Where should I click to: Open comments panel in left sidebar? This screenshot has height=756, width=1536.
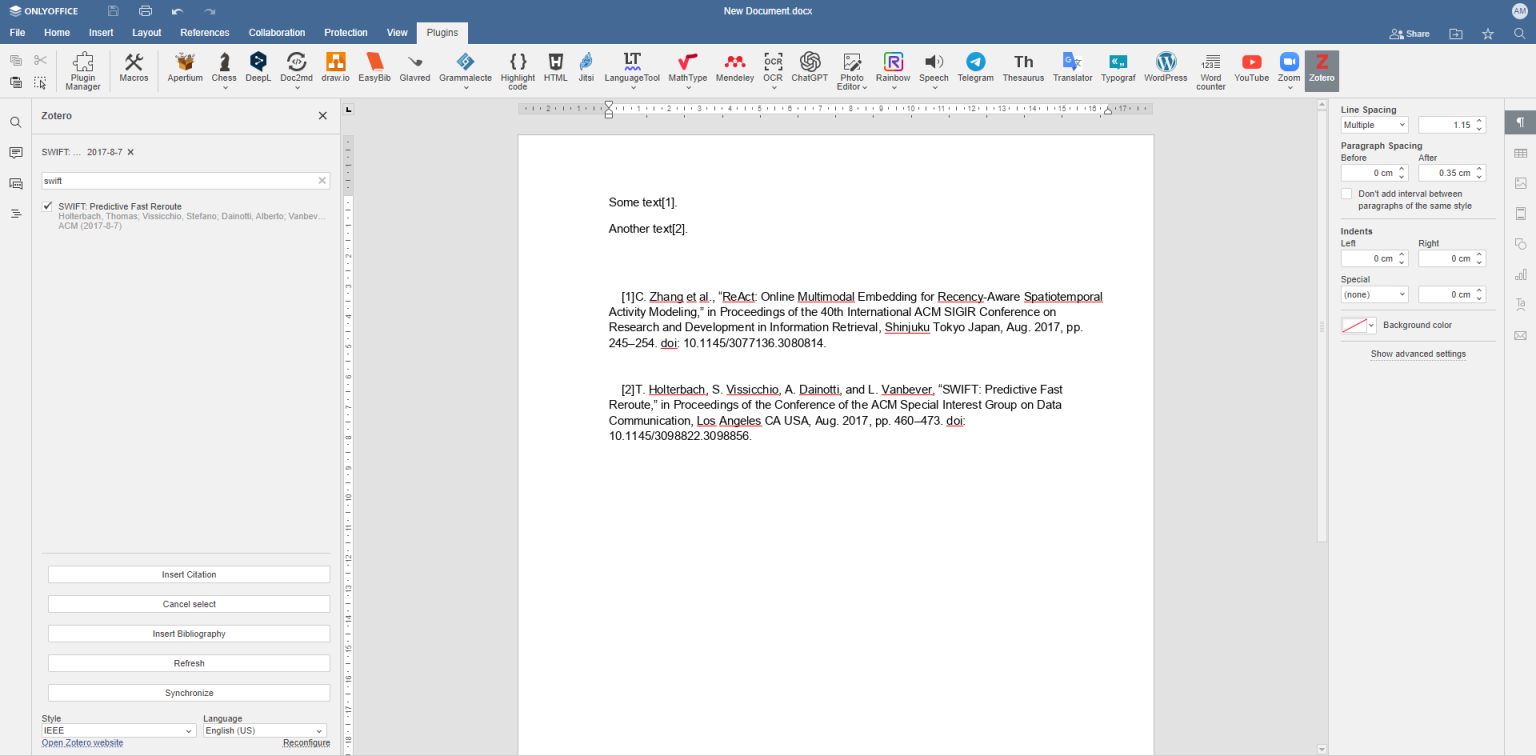pyautogui.click(x=14, y=152)
